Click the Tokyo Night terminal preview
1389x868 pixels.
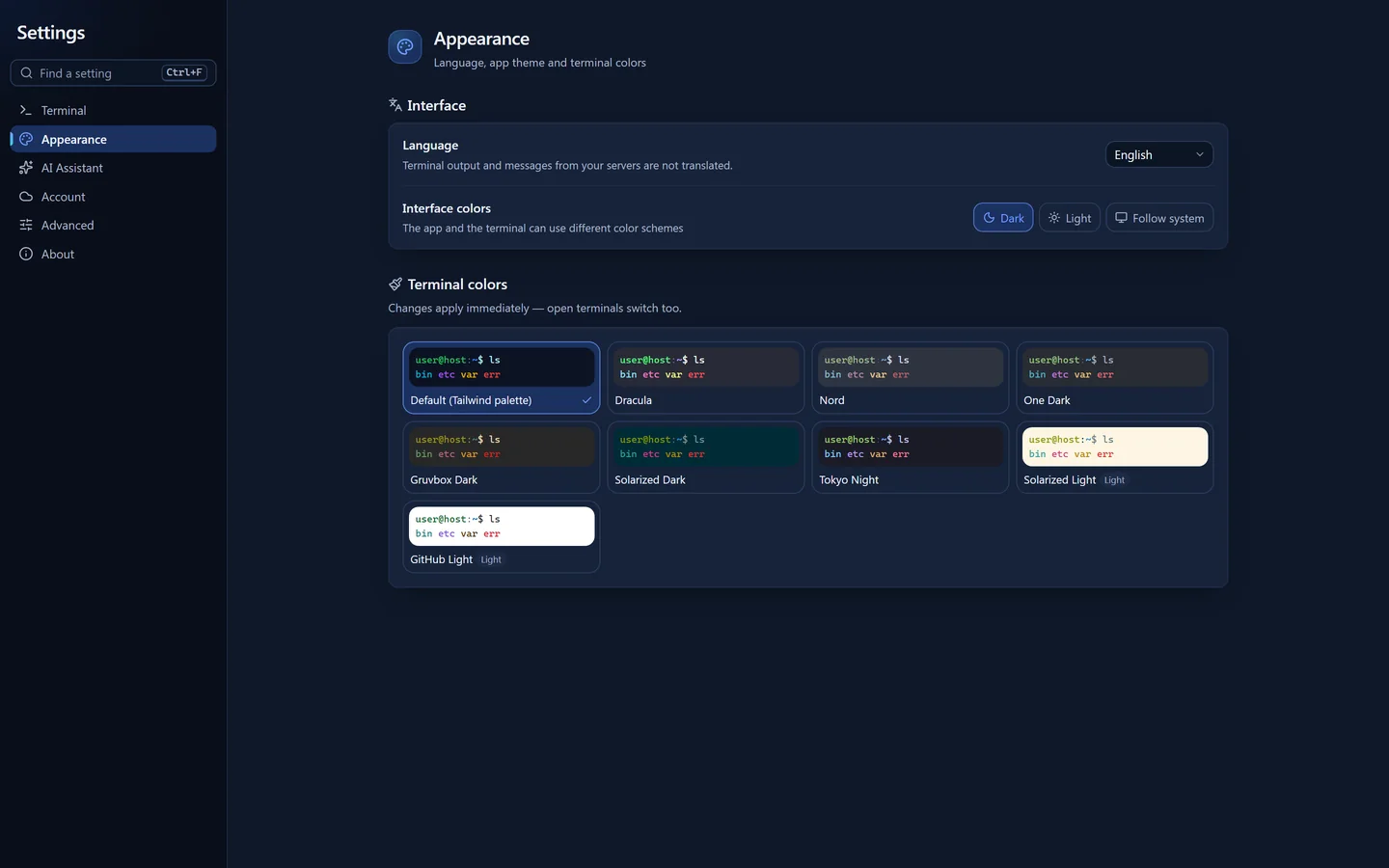(x=911, y=447)
